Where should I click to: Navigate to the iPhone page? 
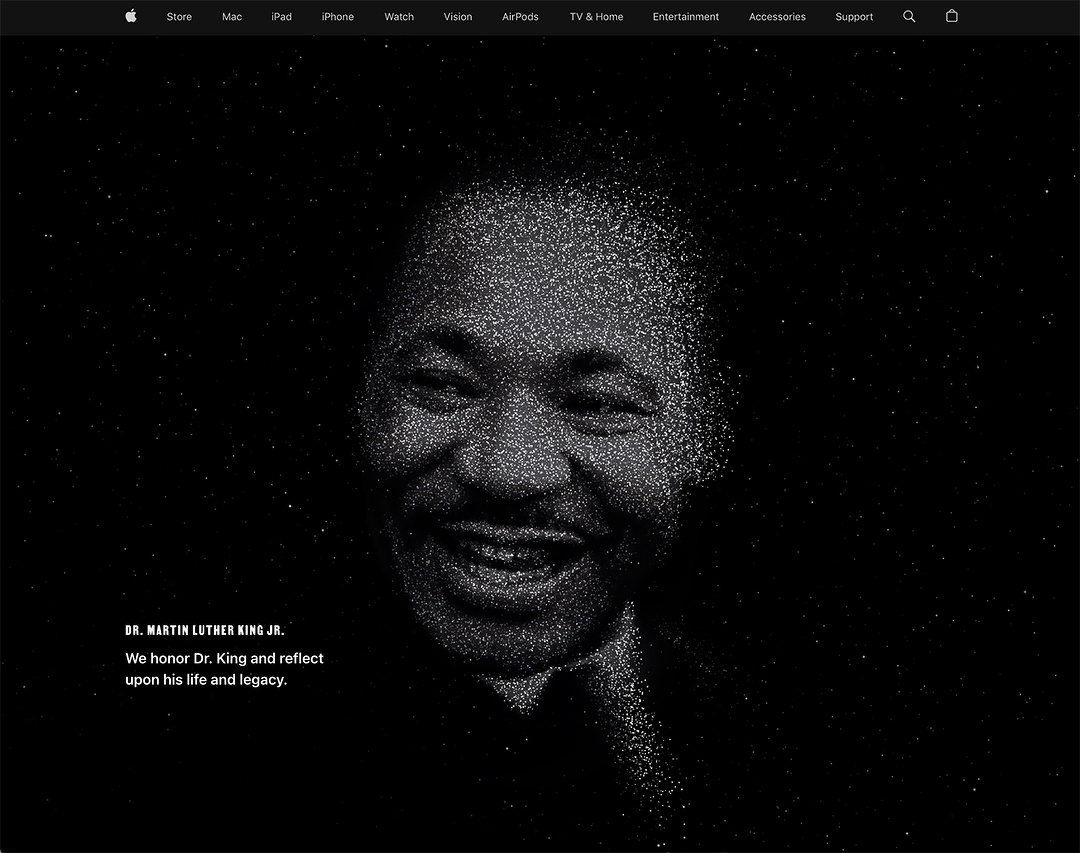pos(338,17)
